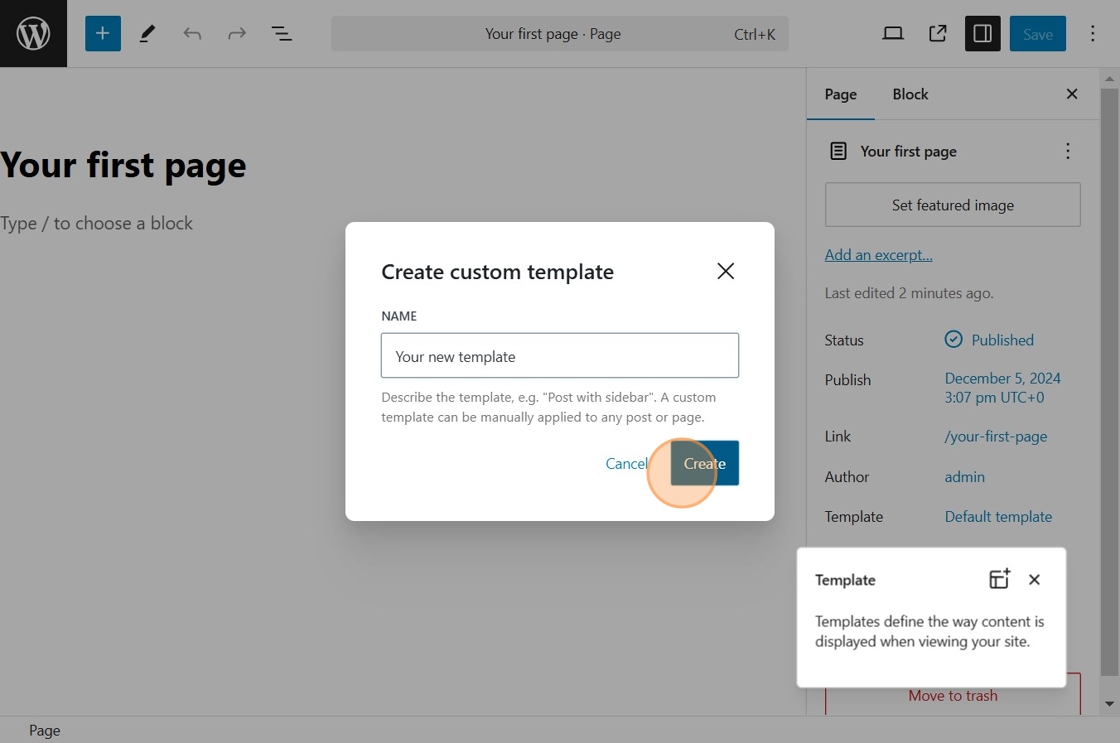Viewport: 1120px width, 743px height.
Task: Open the command palette title bar
Action: pyautogui.click(x=560, y=34)
